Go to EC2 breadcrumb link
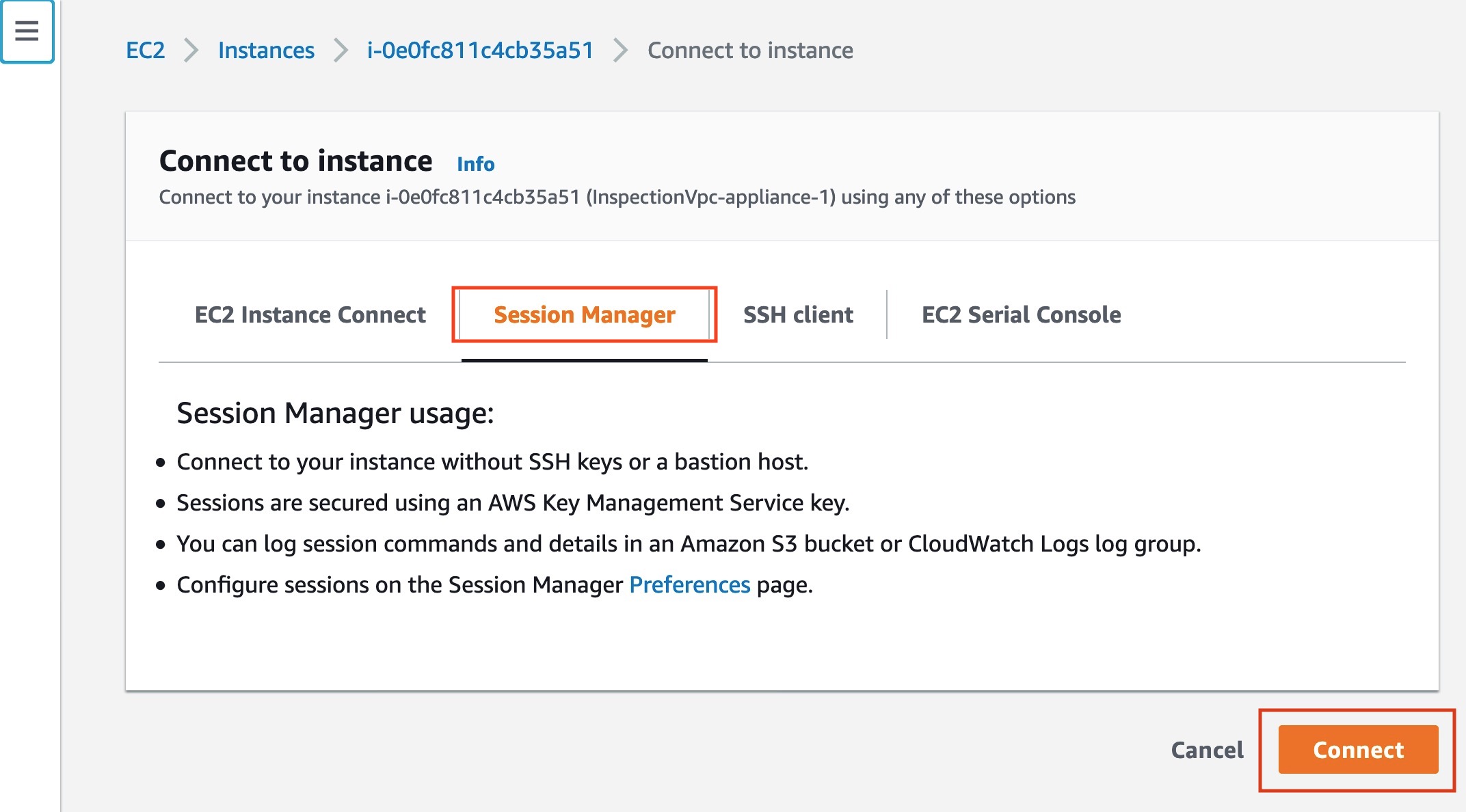The width and height of the screenshot is (1466, 812). (x=146, y=51)
